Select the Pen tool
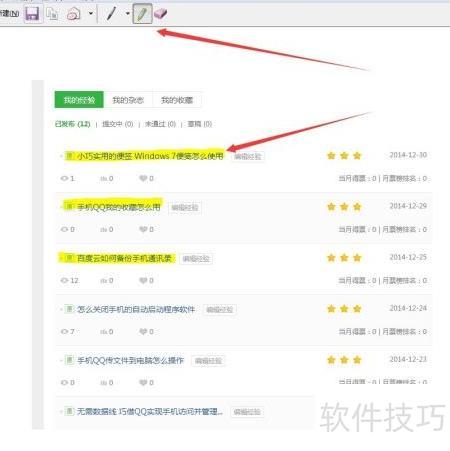The width and height of the screenshot is (450, 451). tap(111, 14)
